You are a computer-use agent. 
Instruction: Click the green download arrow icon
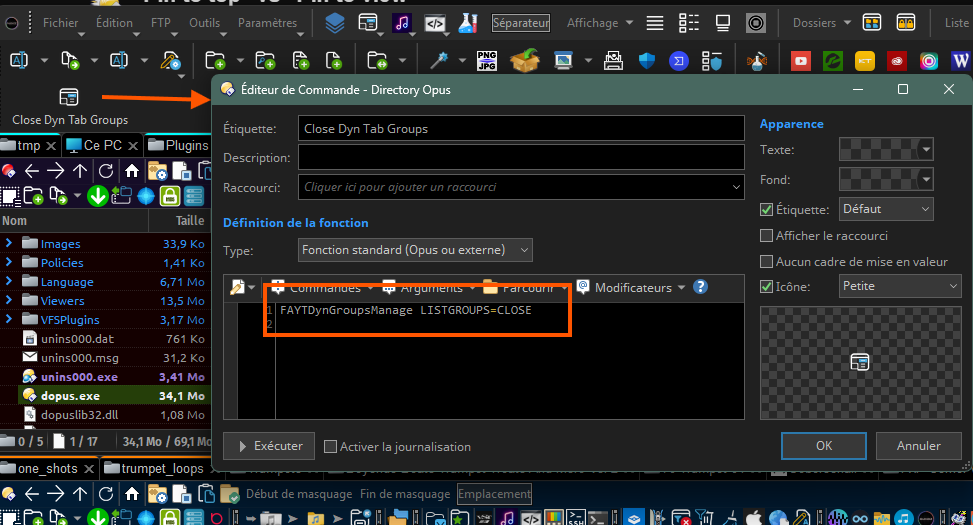[x=97, y=195]
